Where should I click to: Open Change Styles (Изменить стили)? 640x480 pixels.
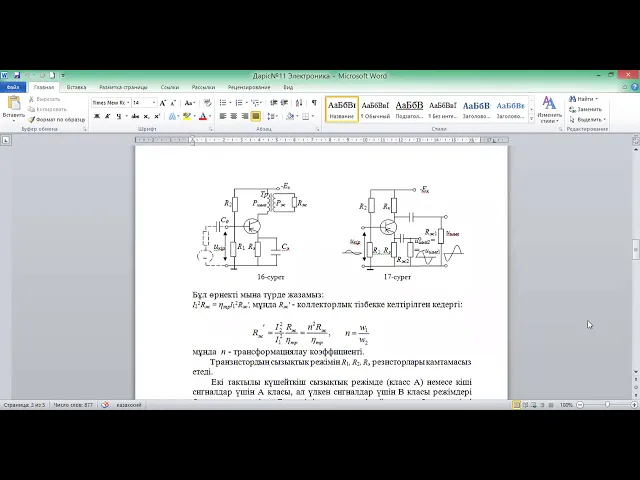(549, 110)
